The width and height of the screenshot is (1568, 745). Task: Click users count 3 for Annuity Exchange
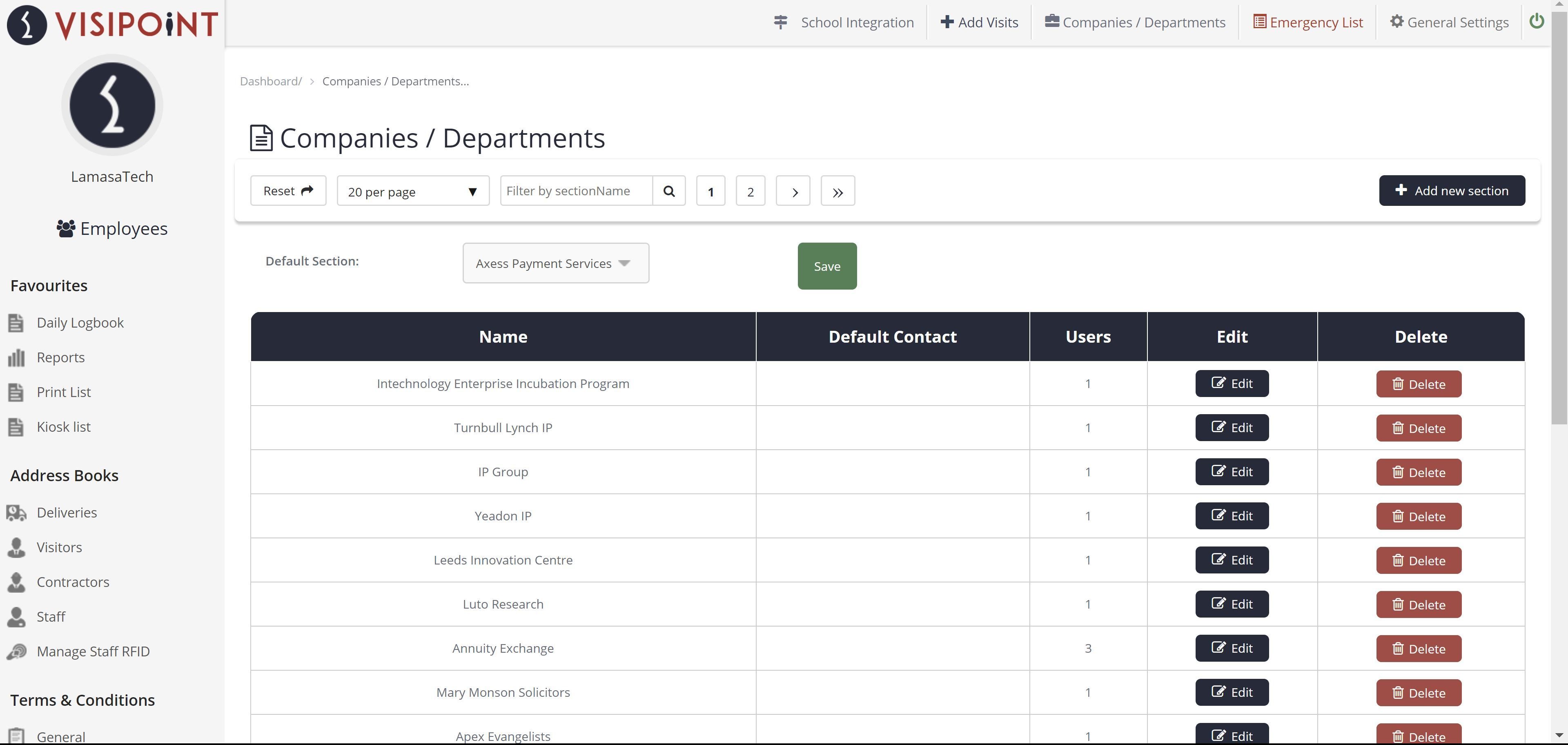click(x=1088, y=648)
